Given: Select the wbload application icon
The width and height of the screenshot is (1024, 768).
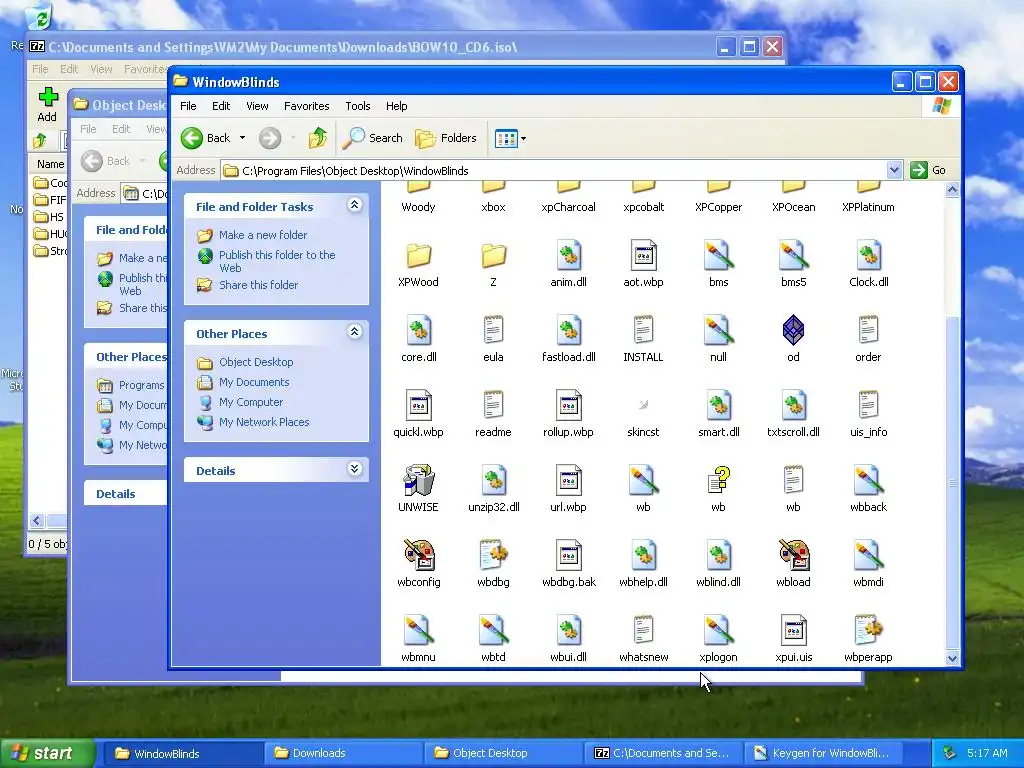Looking at the screenshot, I should coord(793,556).
